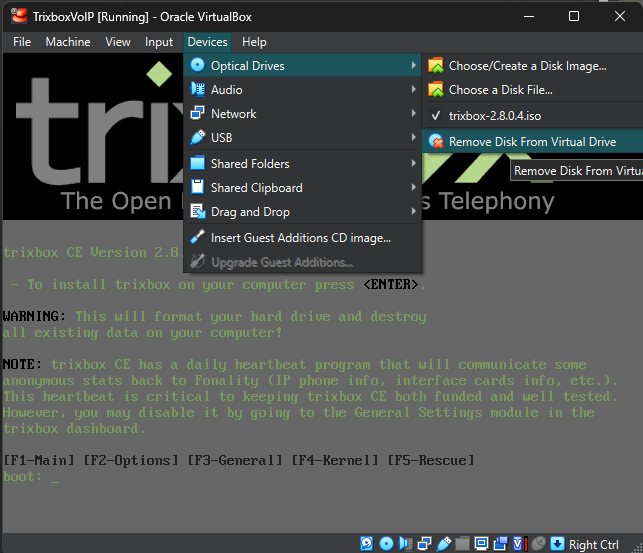Click the keyboard capture arrow icon
643x553 pixels.
(557, 544)
